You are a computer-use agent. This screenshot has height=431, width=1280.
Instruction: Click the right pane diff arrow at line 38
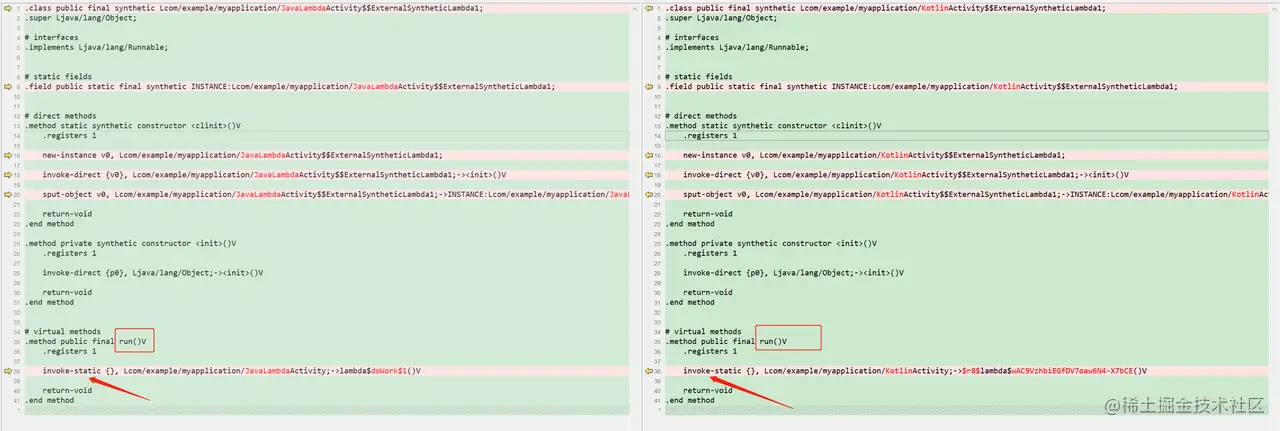(648, 370)
